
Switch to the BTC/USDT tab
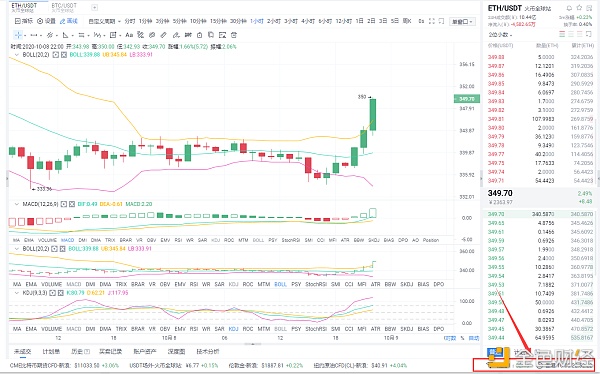(x=64, y=7)
